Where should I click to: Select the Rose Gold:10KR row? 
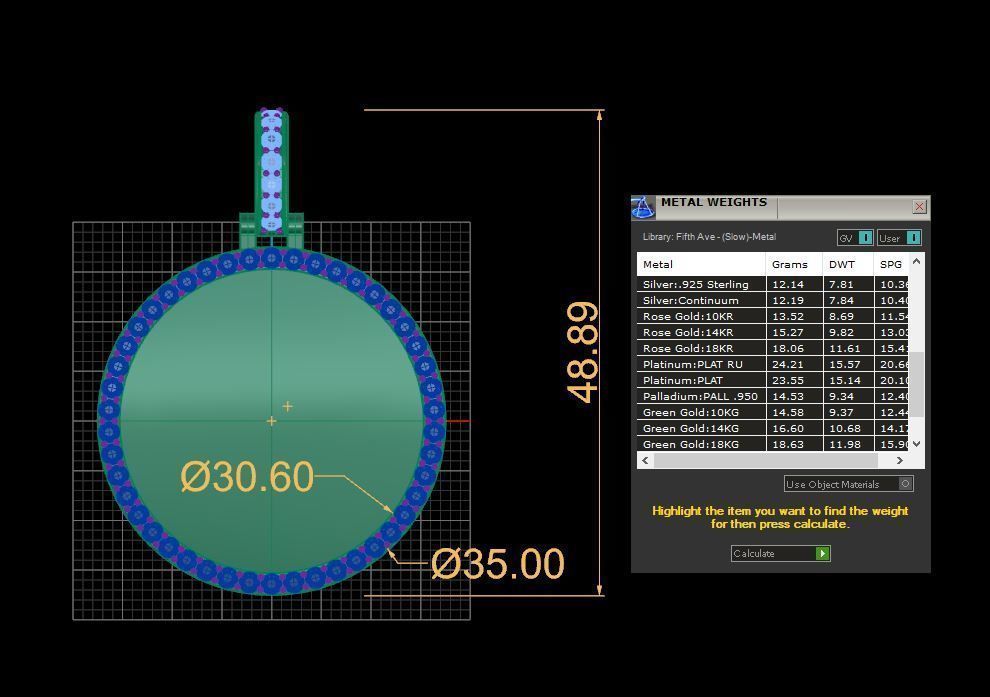[x=773, y=316]
